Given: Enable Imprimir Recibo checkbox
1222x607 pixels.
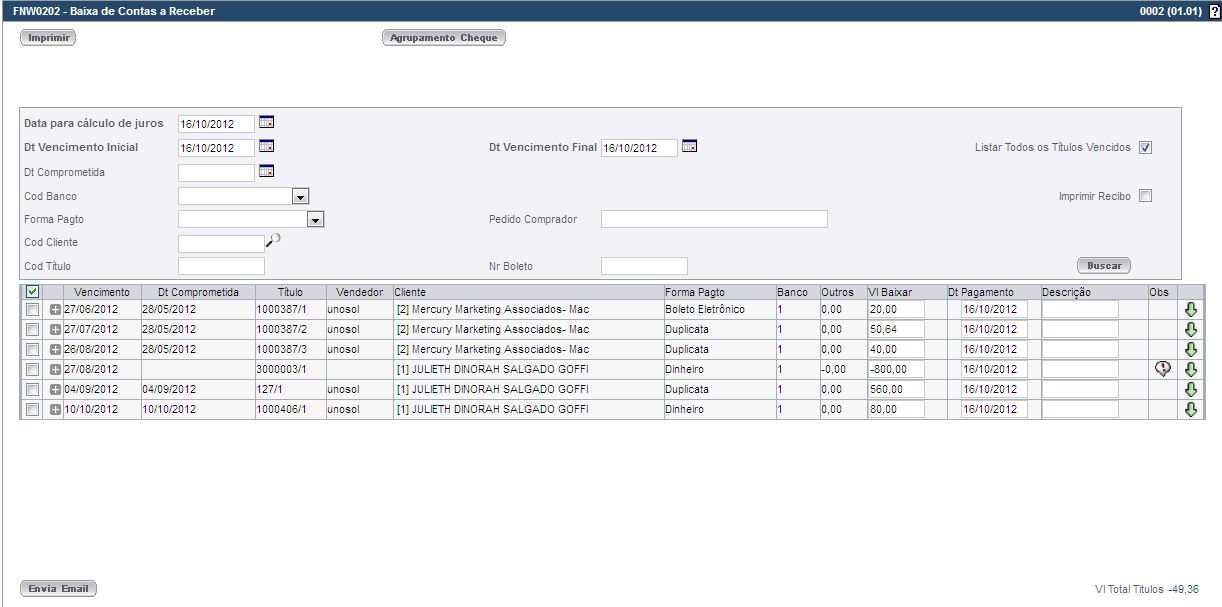Looking at the screenshot, I should tap(1146, 196).
